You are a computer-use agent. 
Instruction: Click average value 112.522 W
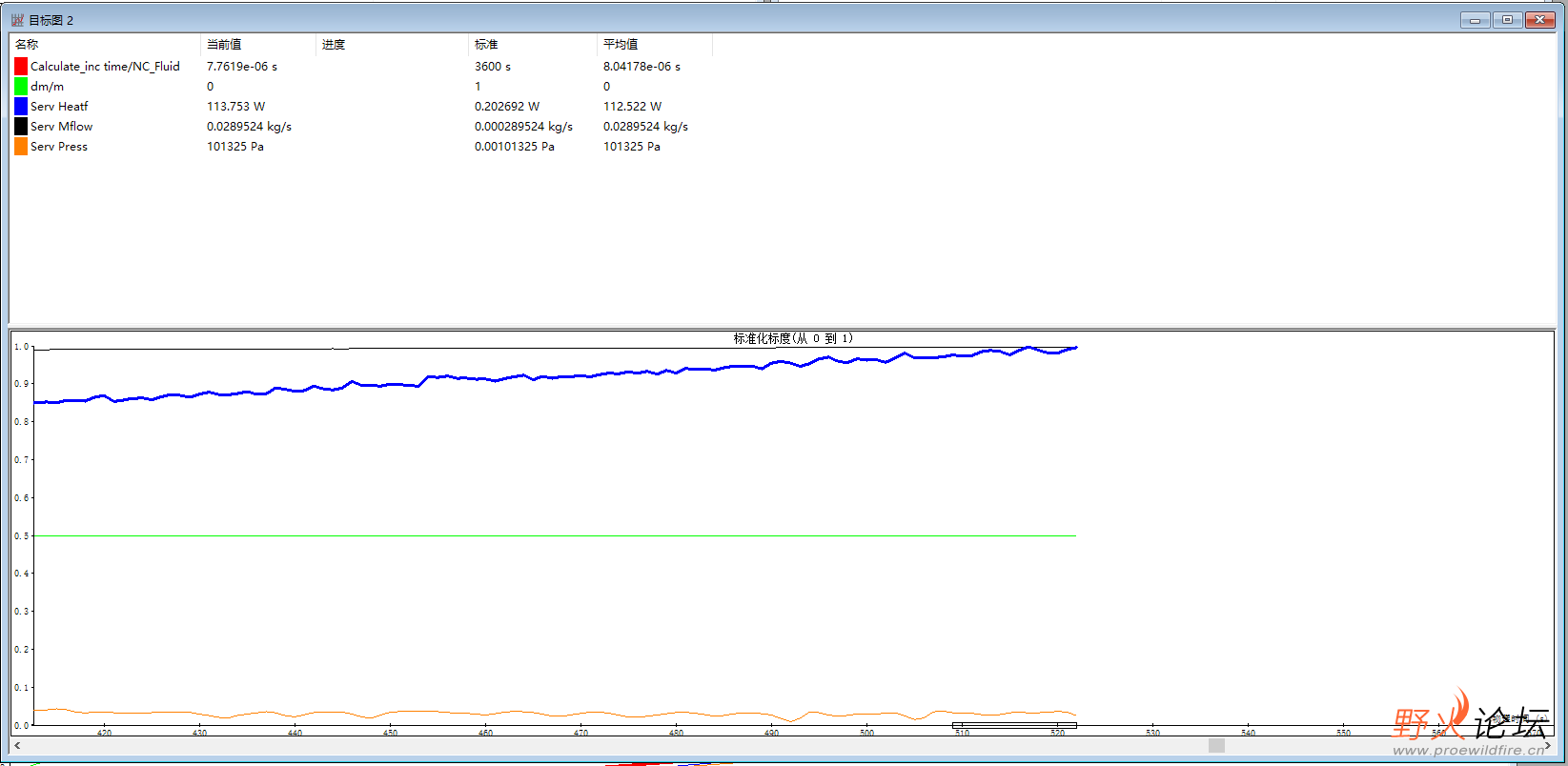[x=632, y=107]
